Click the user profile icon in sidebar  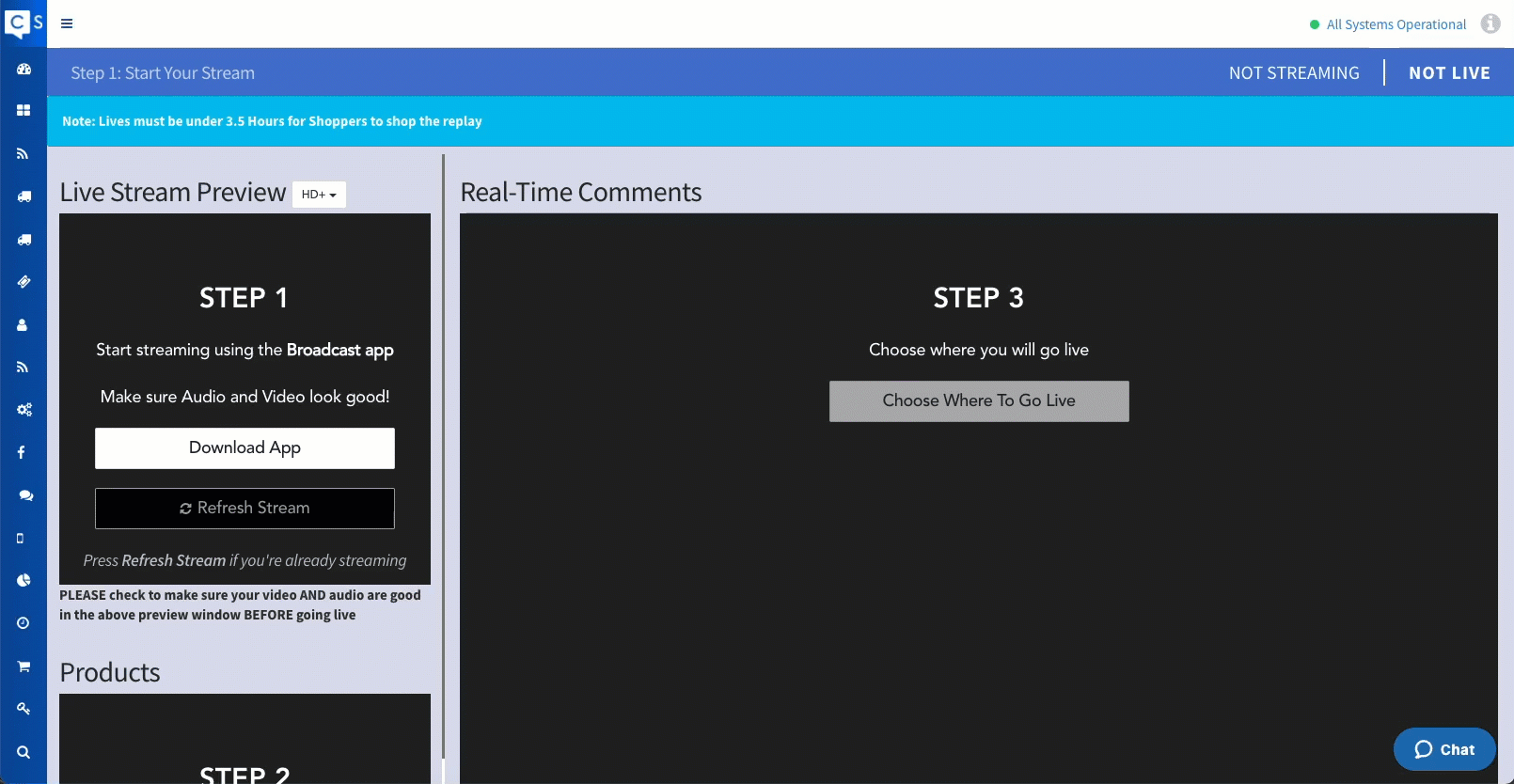tap(23, 325)
